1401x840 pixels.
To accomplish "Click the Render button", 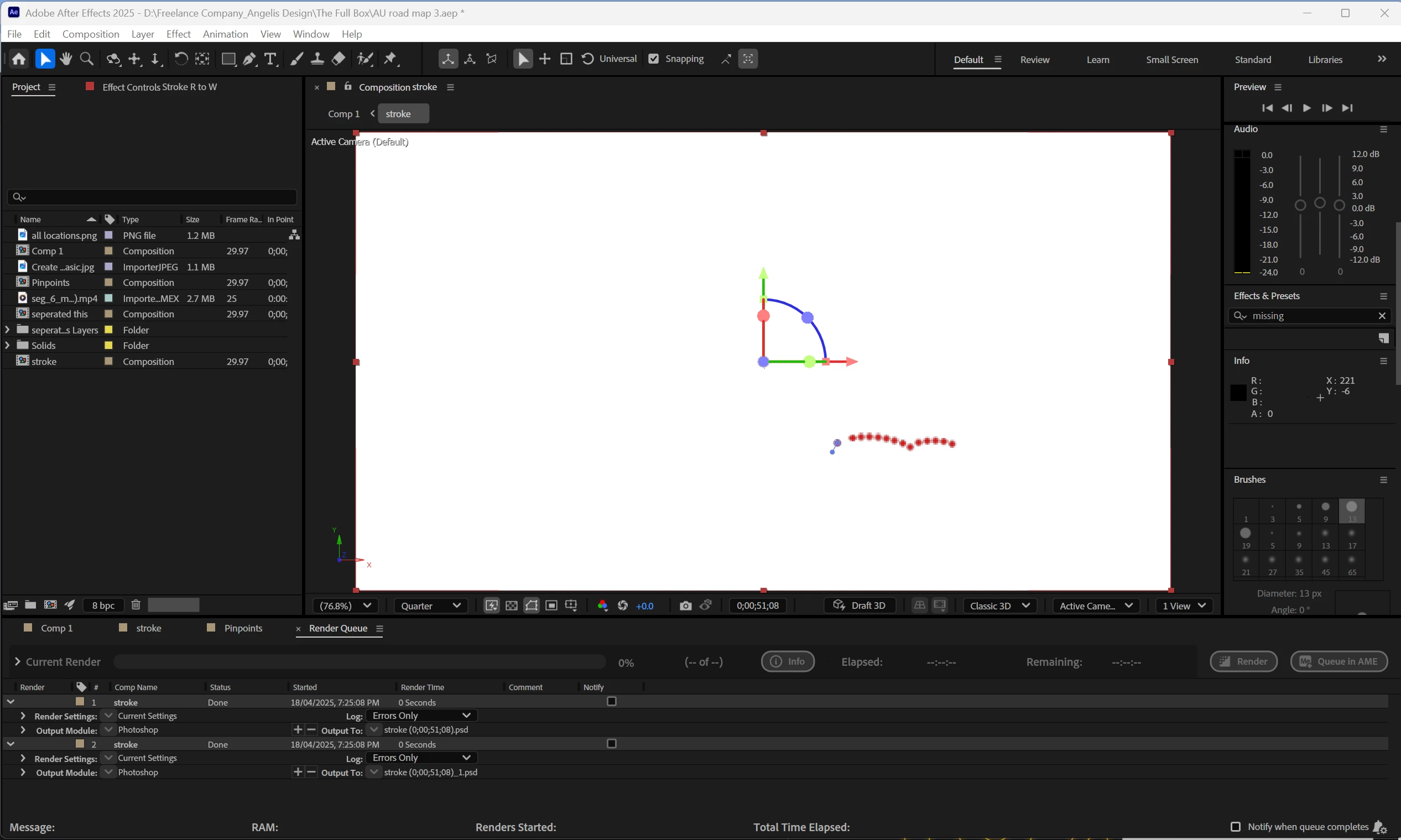I will point(1243,661).
